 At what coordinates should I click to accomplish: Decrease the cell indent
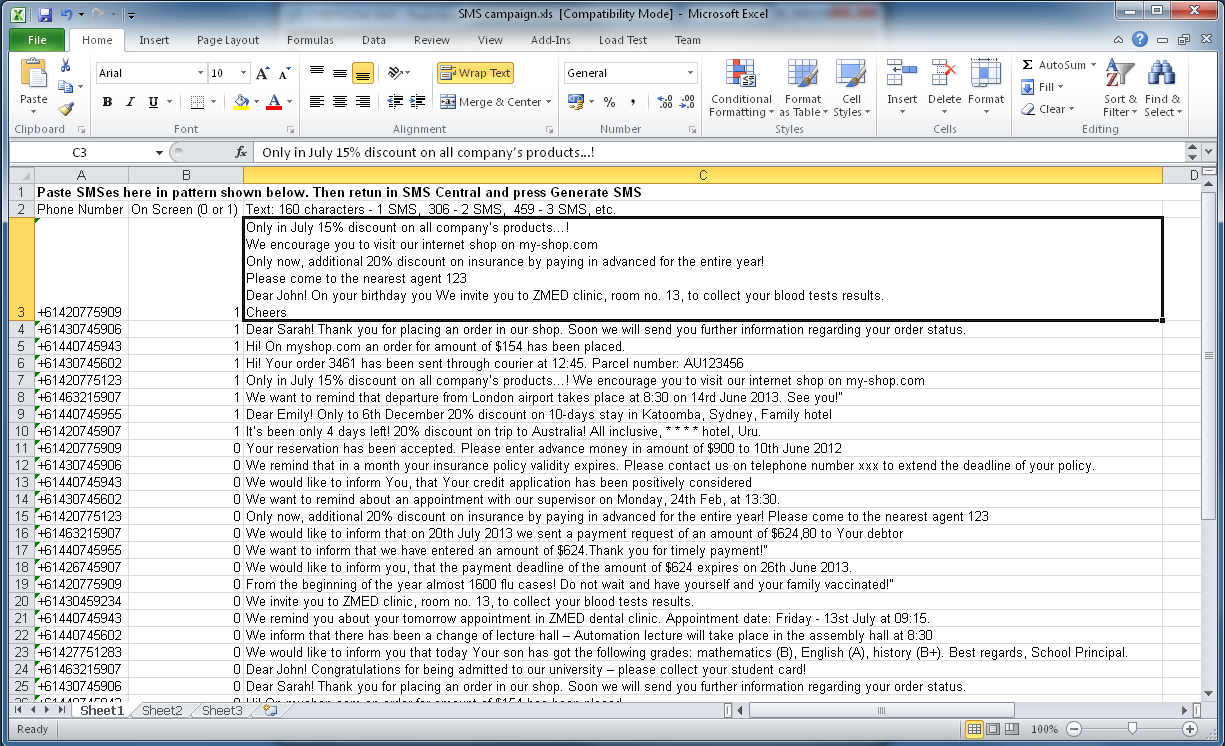394,102
